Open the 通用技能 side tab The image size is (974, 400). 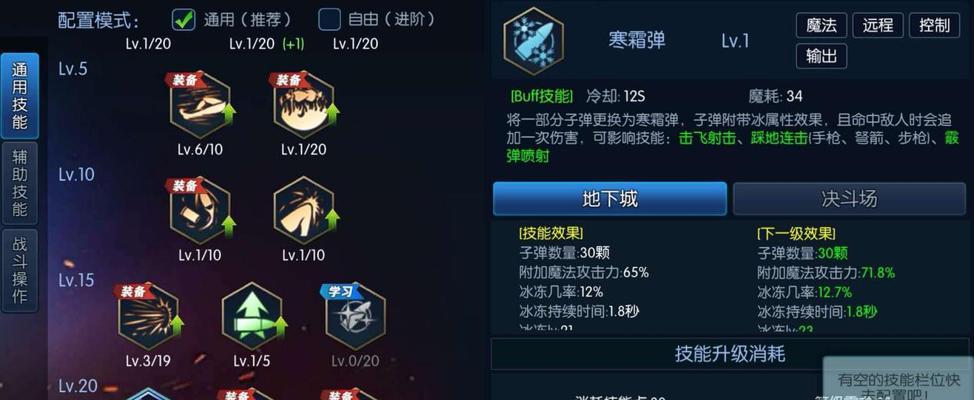[x=20, y=96]
